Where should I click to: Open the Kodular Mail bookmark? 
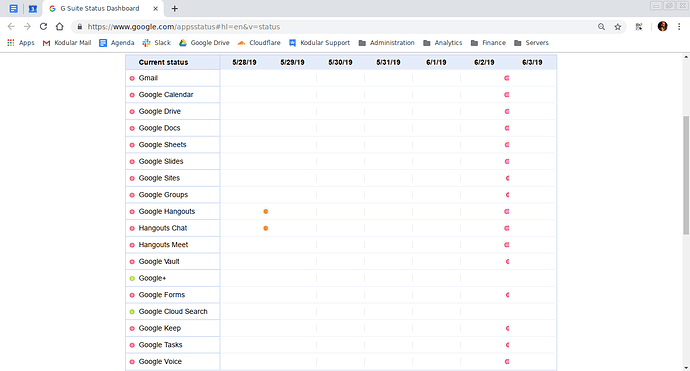click(x=66, y=43)
